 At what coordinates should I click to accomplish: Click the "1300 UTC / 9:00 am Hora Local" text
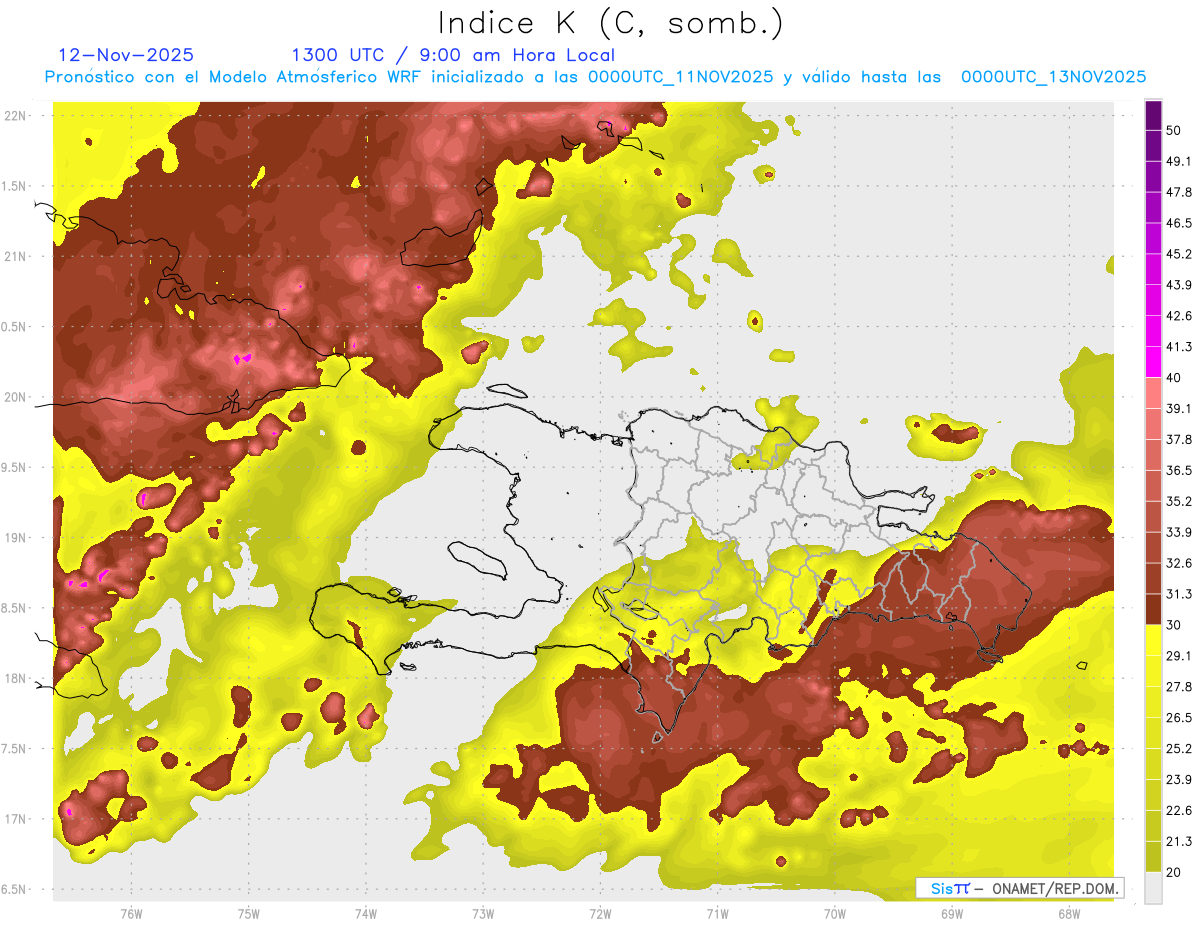[x=453, y=55]
